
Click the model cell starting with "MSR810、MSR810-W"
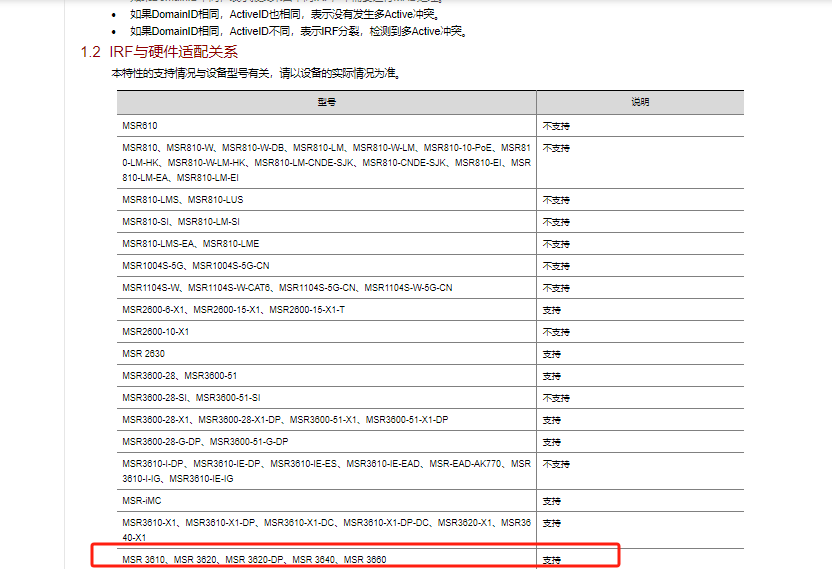[x=326, y=162]
